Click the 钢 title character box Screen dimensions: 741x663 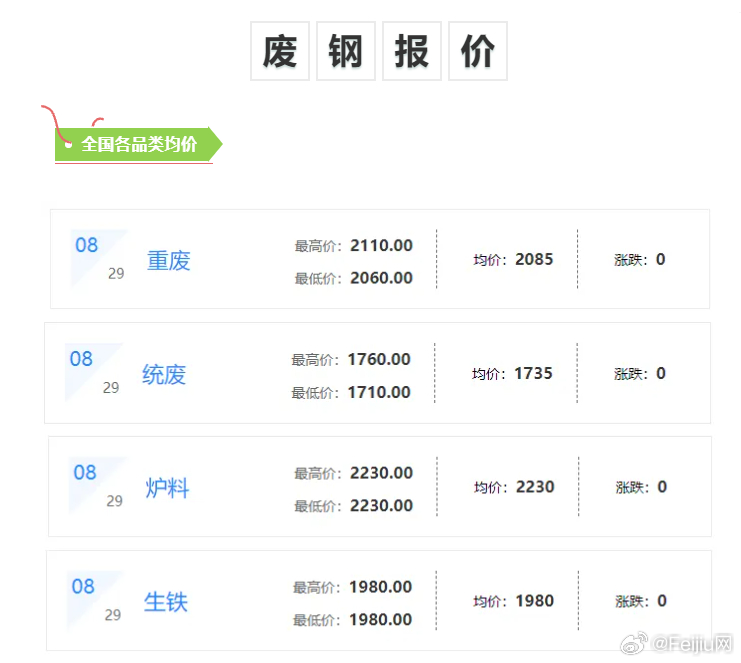tap(346, 51)
